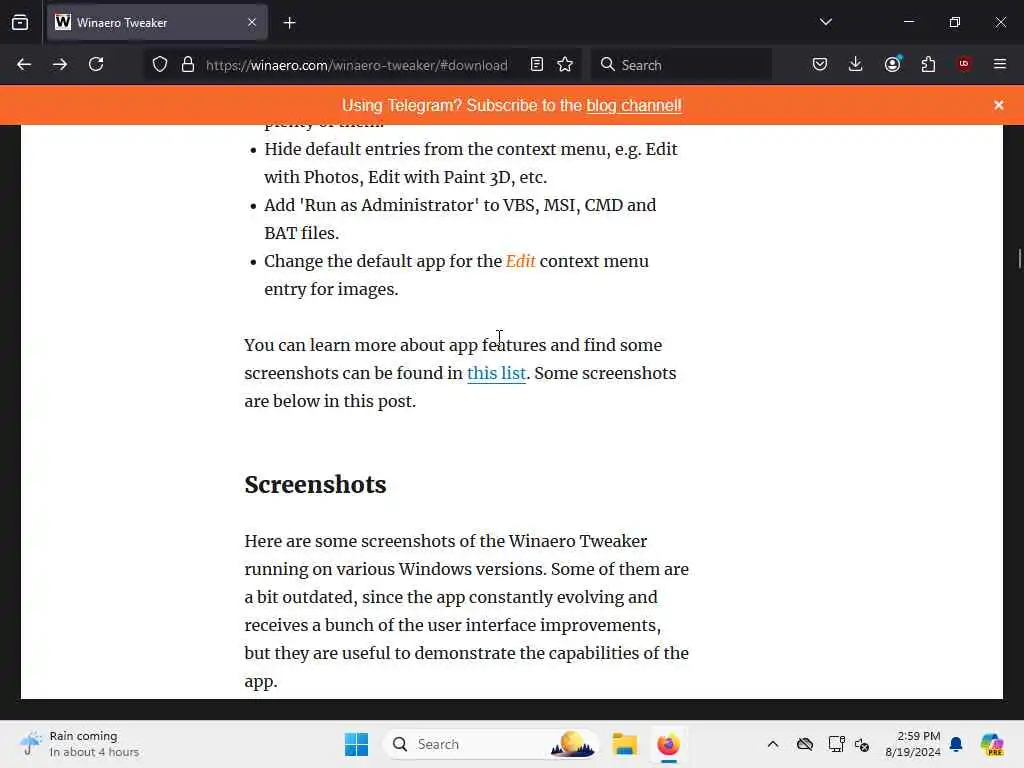Click text 'Hide default entries from the context menu'
Viewport: 1024px width, 768px height.
[x=436, y=149]
